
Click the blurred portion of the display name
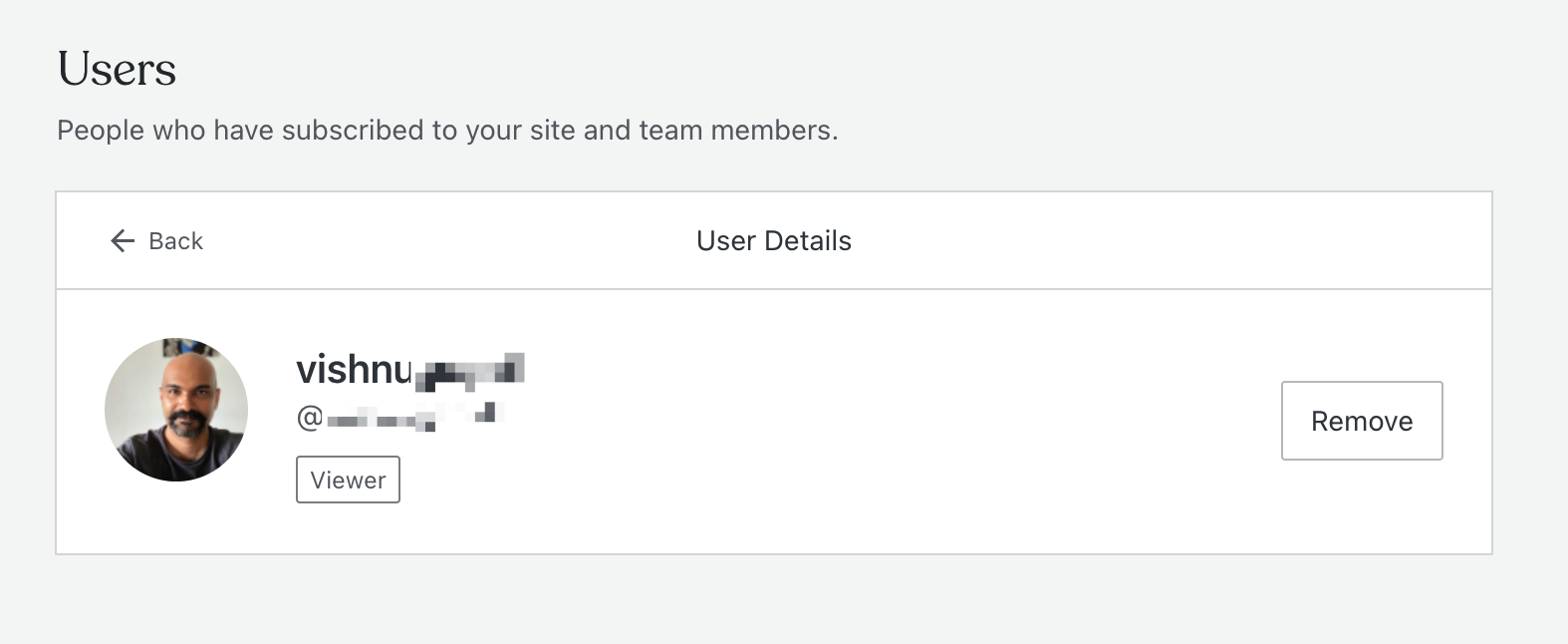[469, 371]
